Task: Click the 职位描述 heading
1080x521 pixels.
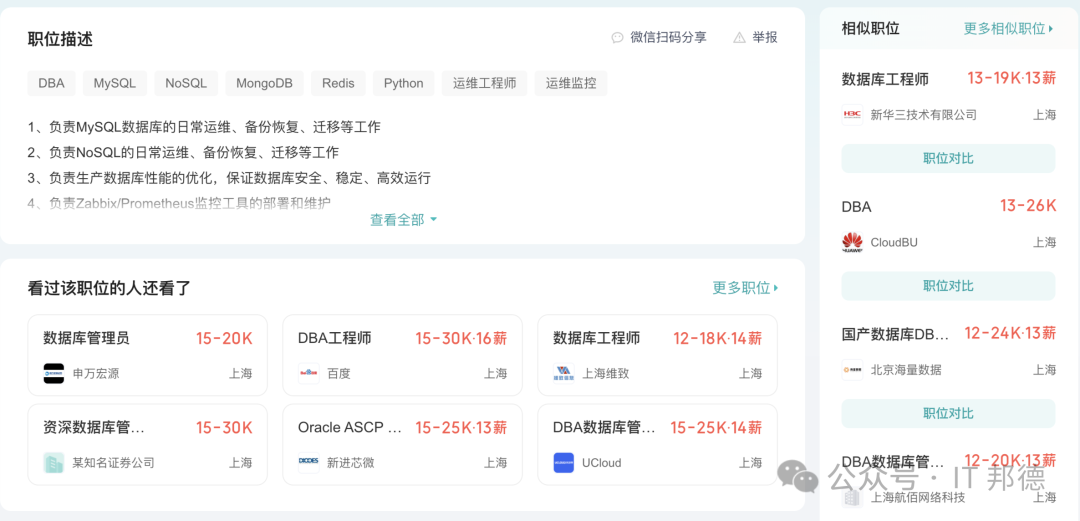Action: [x=60, y=39]
